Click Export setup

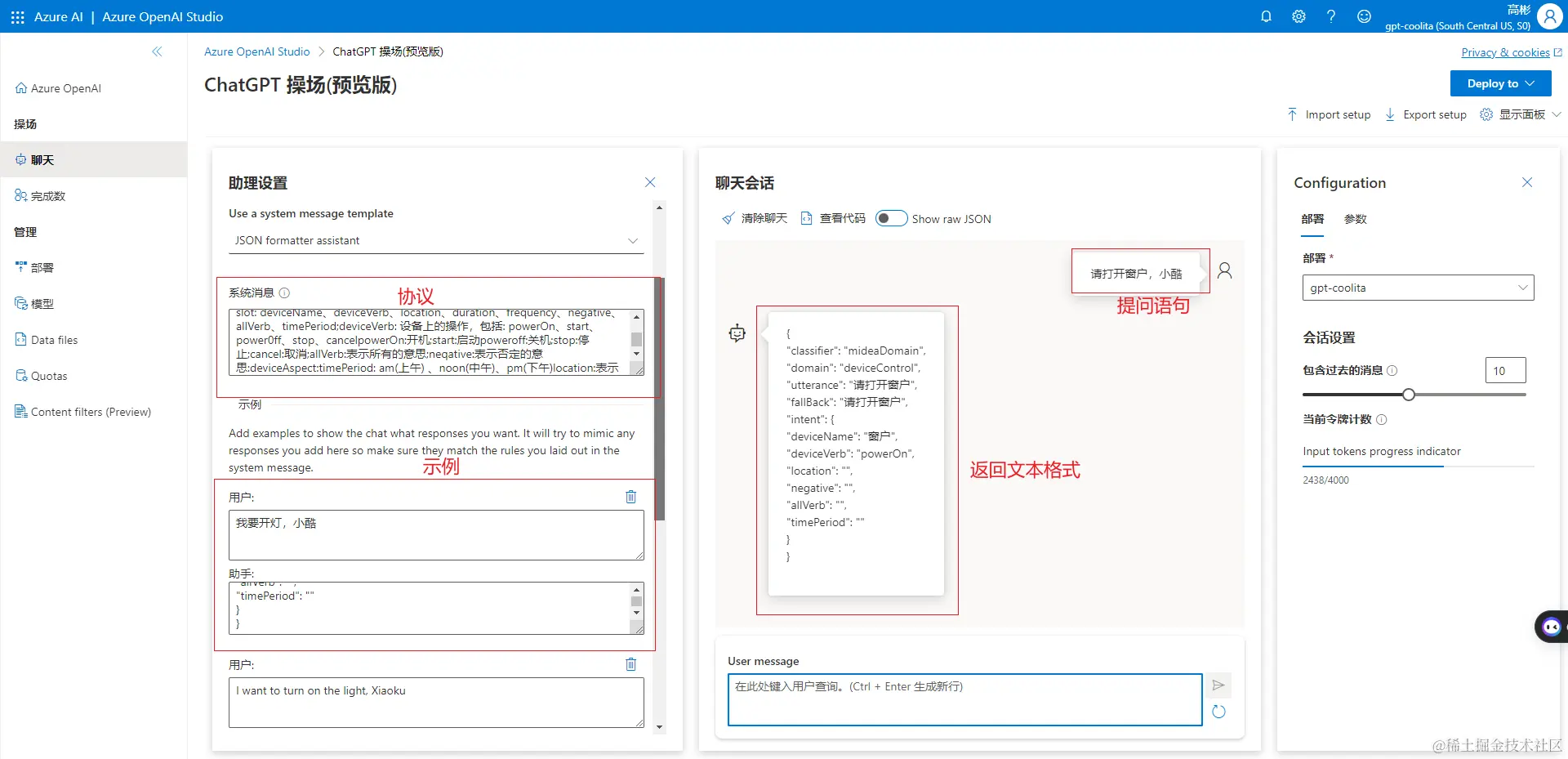1426,114
